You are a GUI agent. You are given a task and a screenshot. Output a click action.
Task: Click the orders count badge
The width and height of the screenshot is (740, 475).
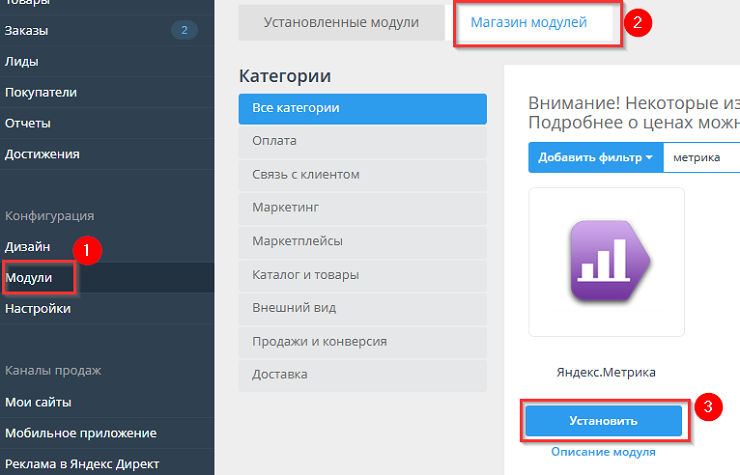tap(183, 30)
